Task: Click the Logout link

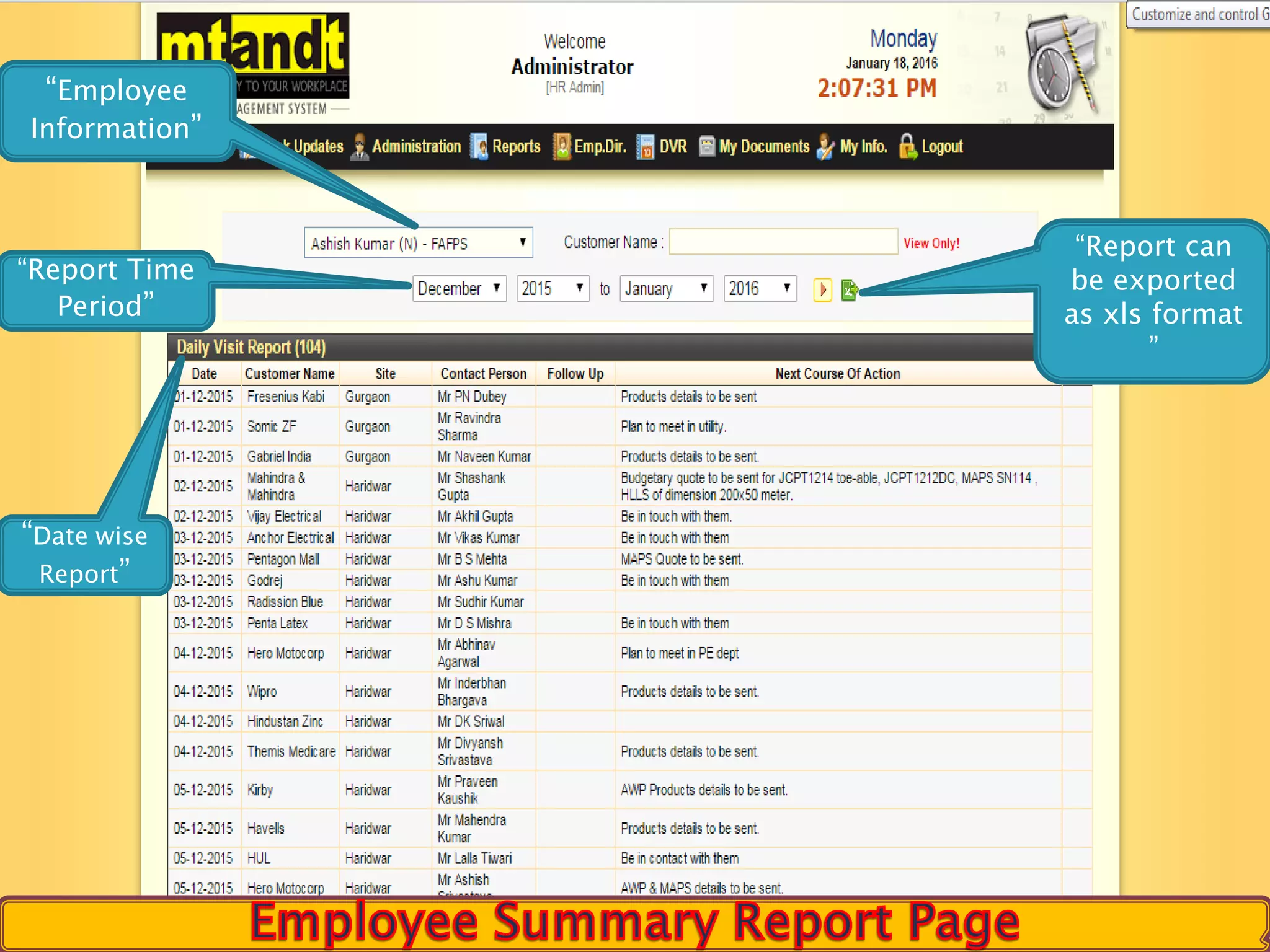Action: 942,147
